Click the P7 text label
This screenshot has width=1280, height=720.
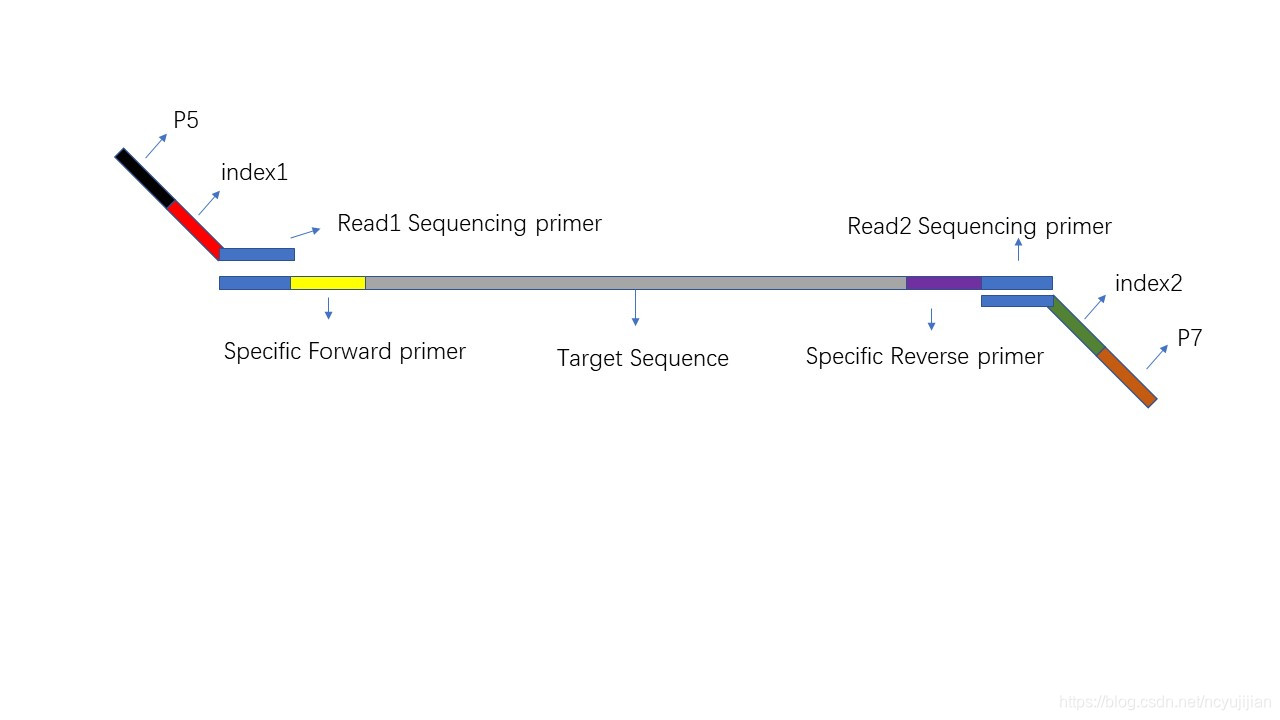point(1189,338)
